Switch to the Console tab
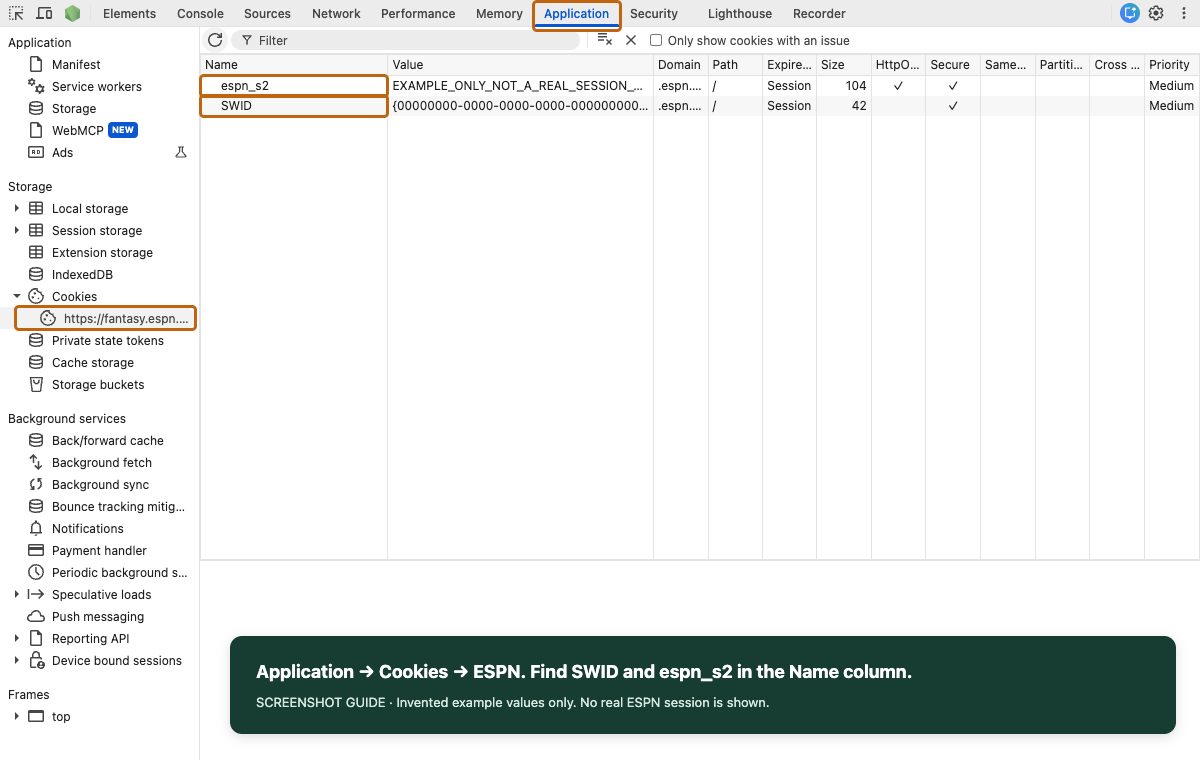The height and width of the screenshot is (760, 1200). click(200, 14)
